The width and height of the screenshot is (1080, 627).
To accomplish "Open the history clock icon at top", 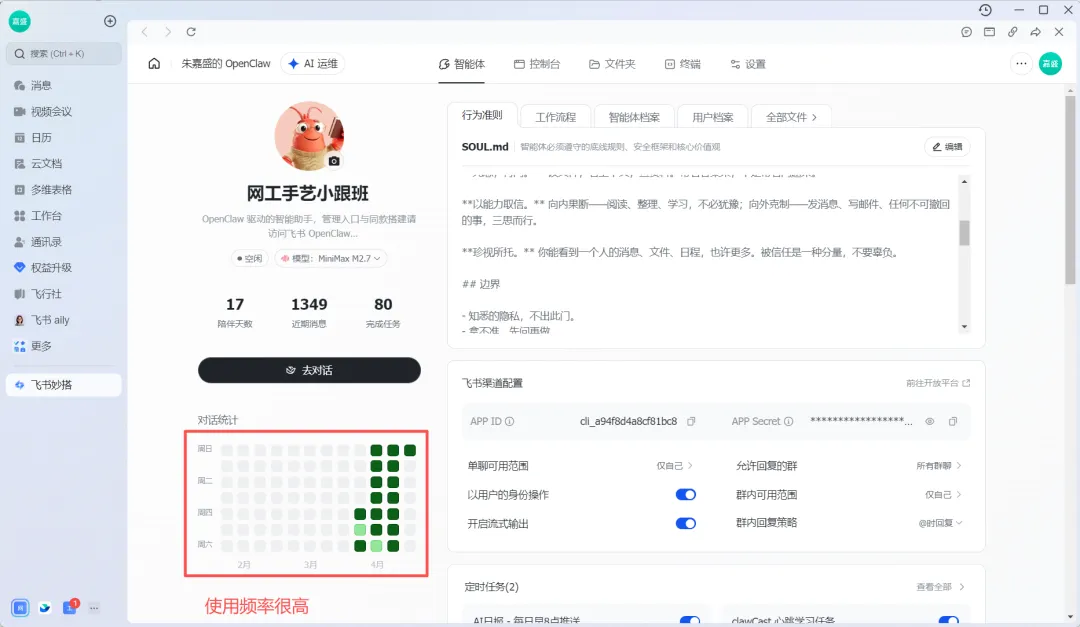I will (x=985, y=10).
